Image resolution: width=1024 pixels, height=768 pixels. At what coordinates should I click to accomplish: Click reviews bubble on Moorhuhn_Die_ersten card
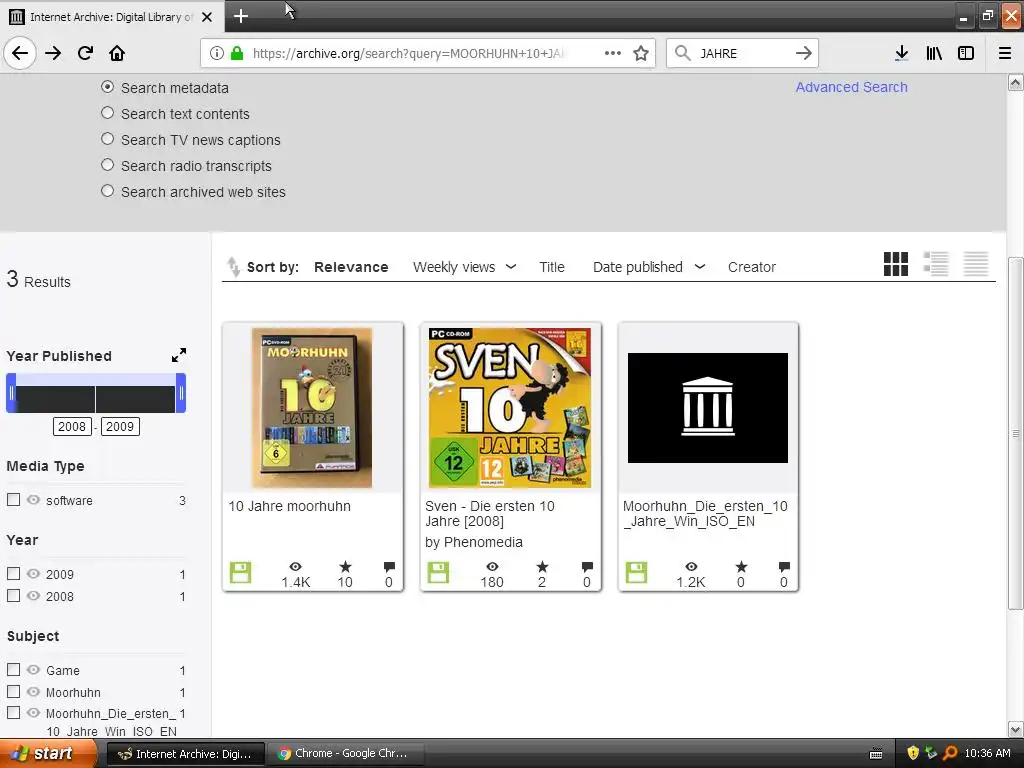coord(784,566)
